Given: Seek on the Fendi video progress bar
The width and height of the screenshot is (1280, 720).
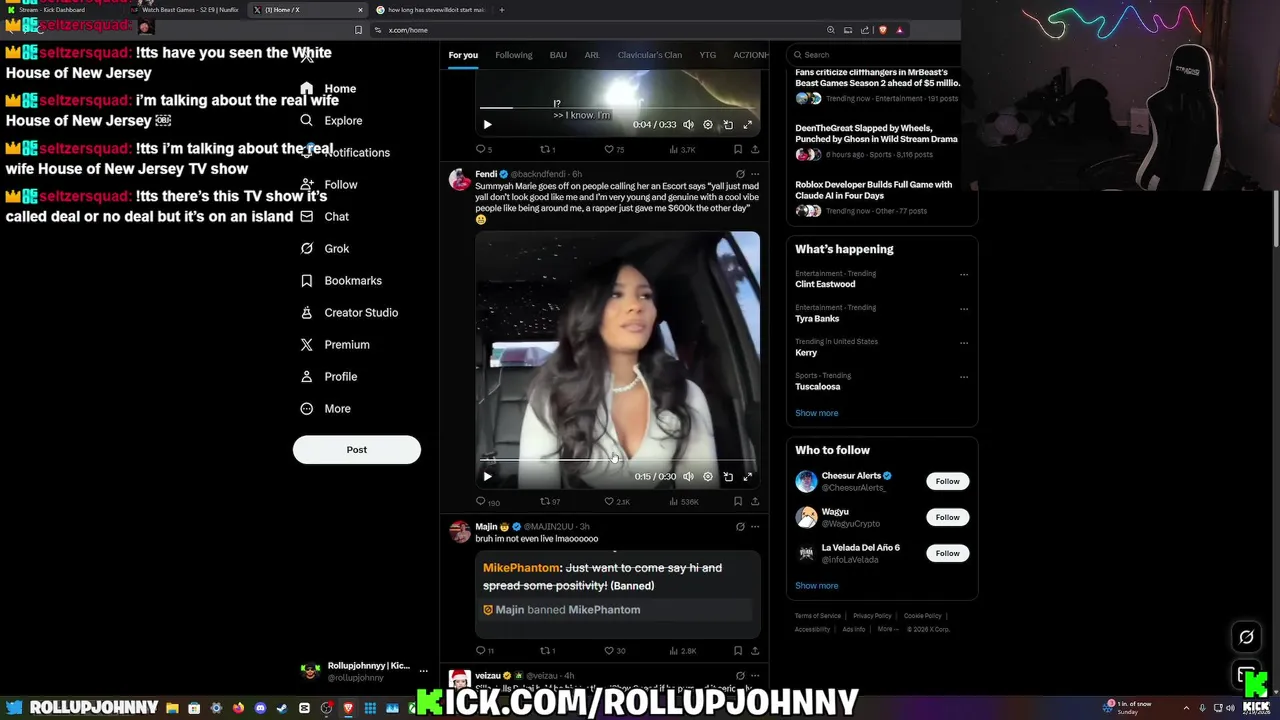Looking at the screenshot, I should click(x=617, y=460).
